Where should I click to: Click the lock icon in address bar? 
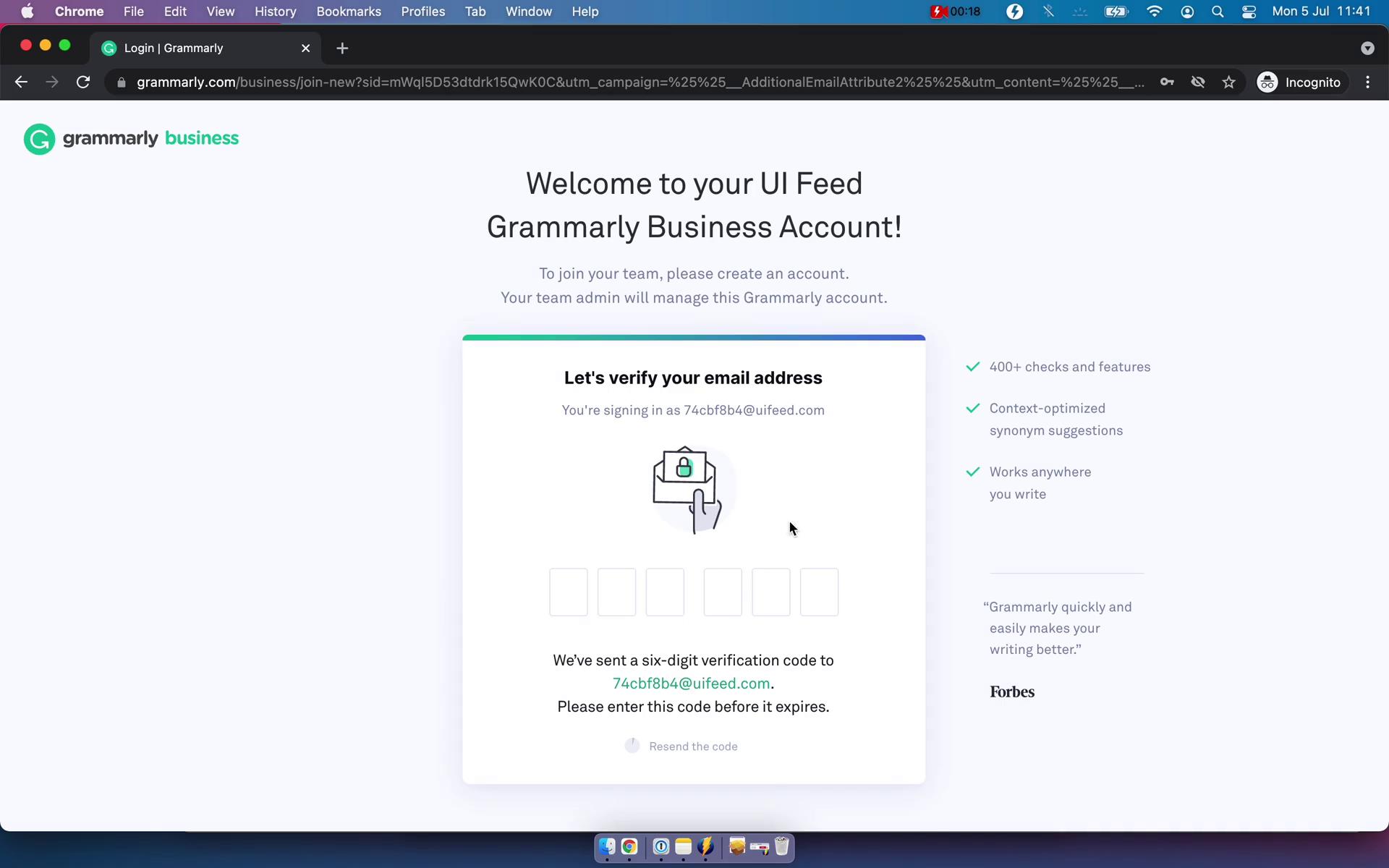coord(122,82)
